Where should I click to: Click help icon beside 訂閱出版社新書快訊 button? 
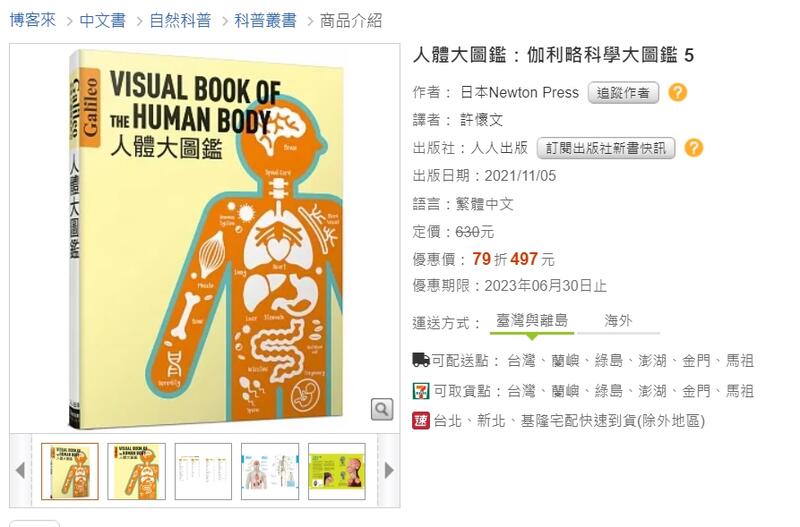tap(693, 148)
